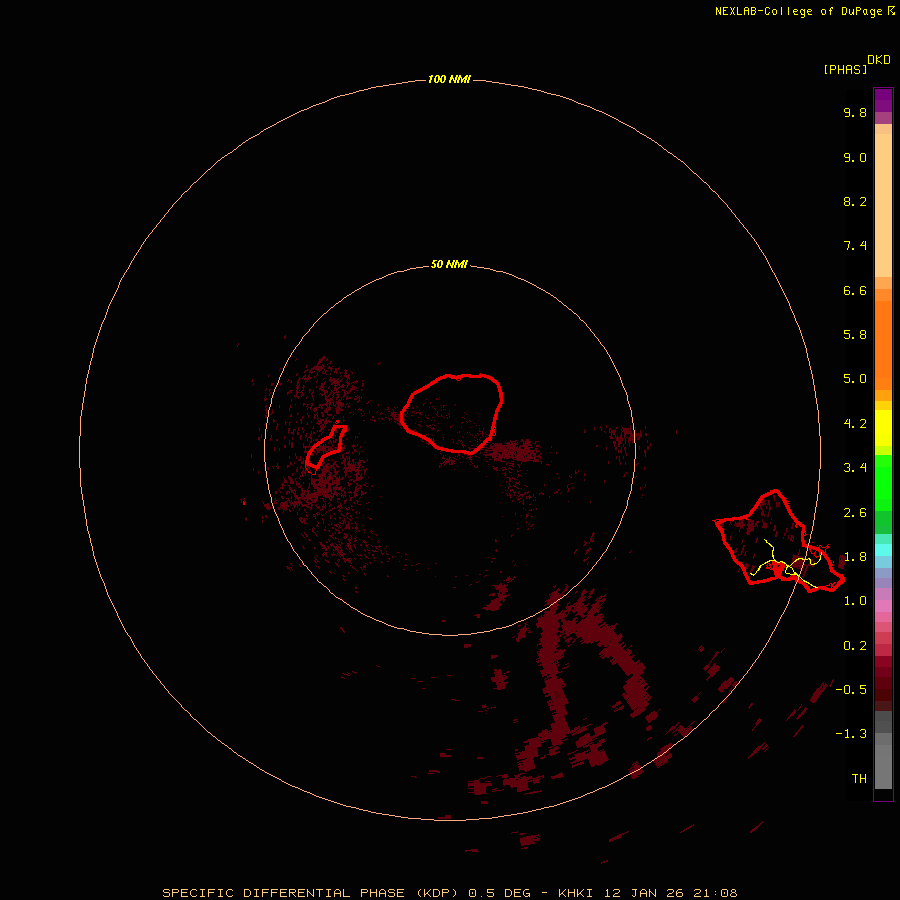Click the 8.2 scale value

[855, 201]
